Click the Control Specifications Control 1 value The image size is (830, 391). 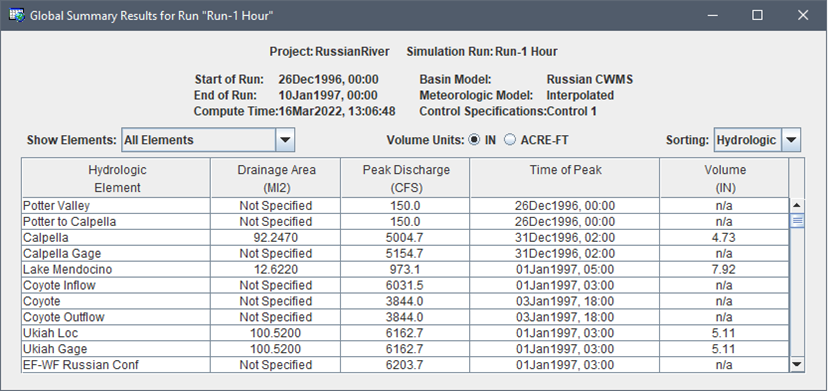[x=571, y=112]
